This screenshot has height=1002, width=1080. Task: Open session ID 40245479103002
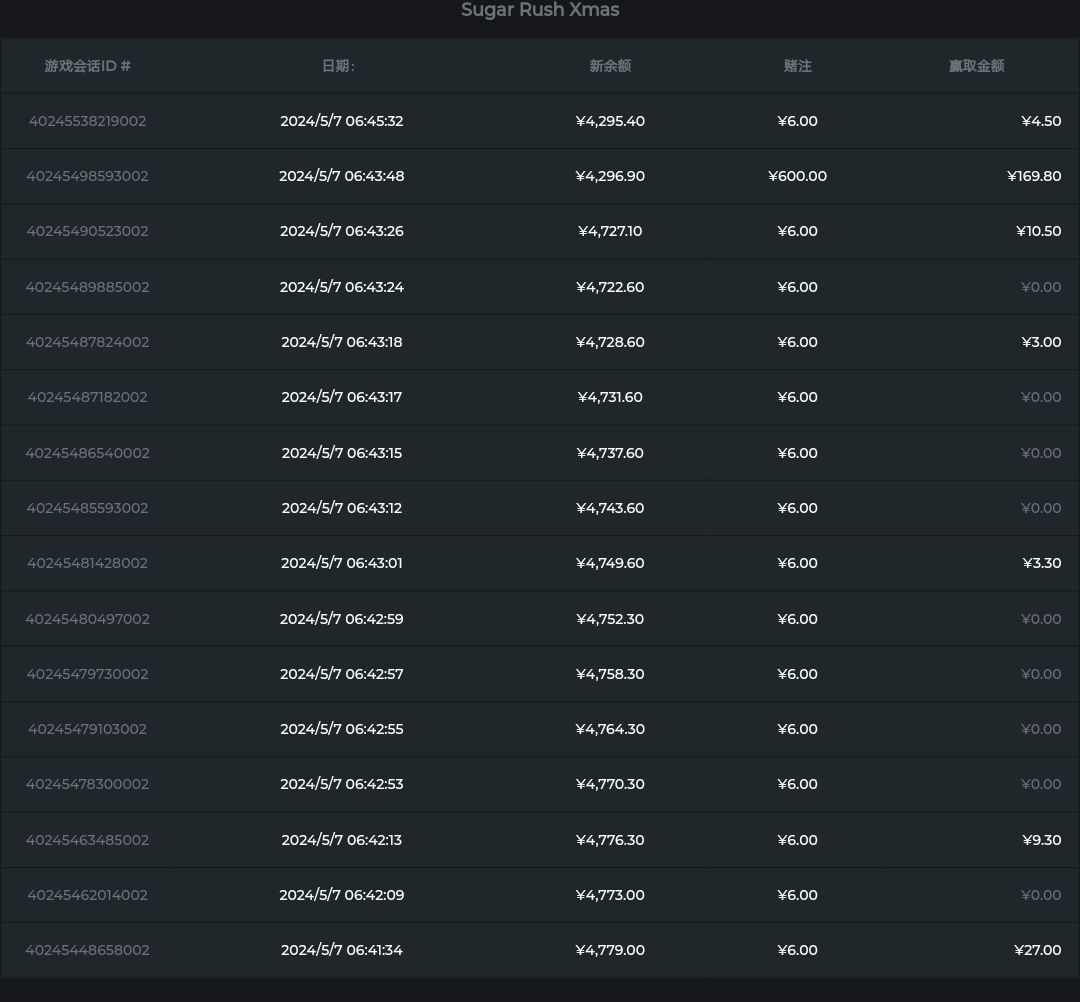pos(87,729)
